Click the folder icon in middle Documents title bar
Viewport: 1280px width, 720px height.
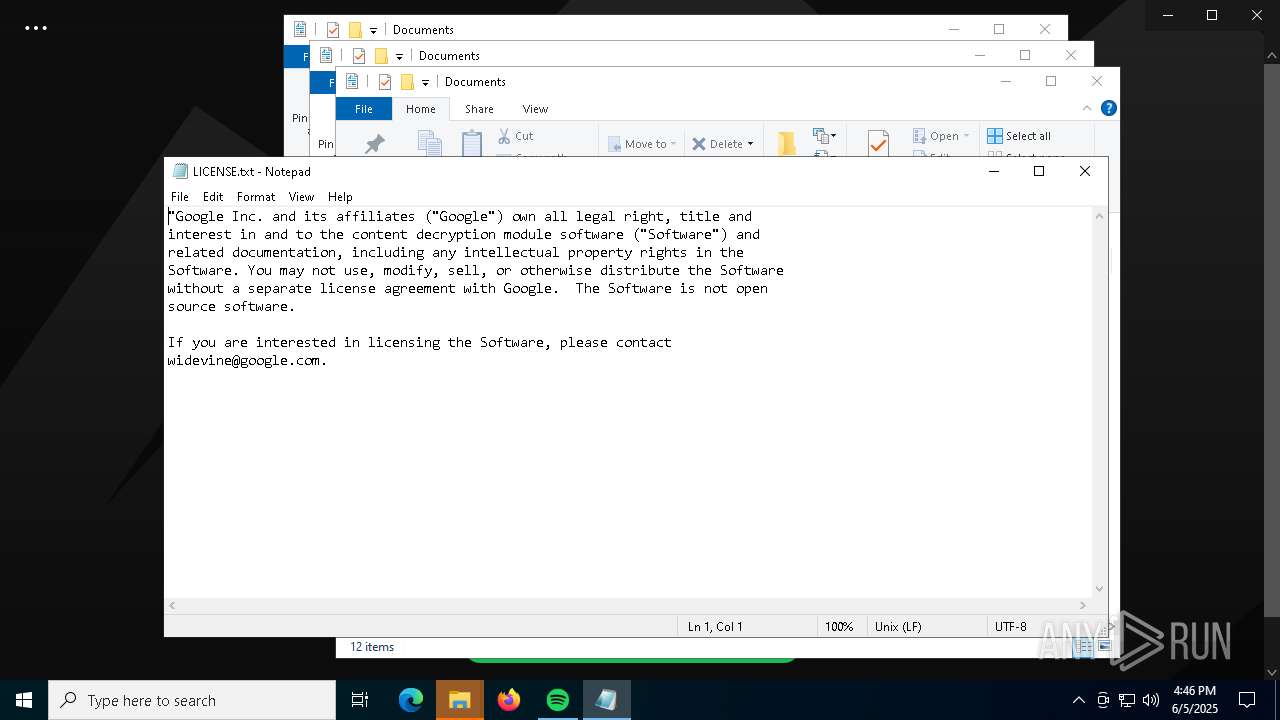point(381,56)
